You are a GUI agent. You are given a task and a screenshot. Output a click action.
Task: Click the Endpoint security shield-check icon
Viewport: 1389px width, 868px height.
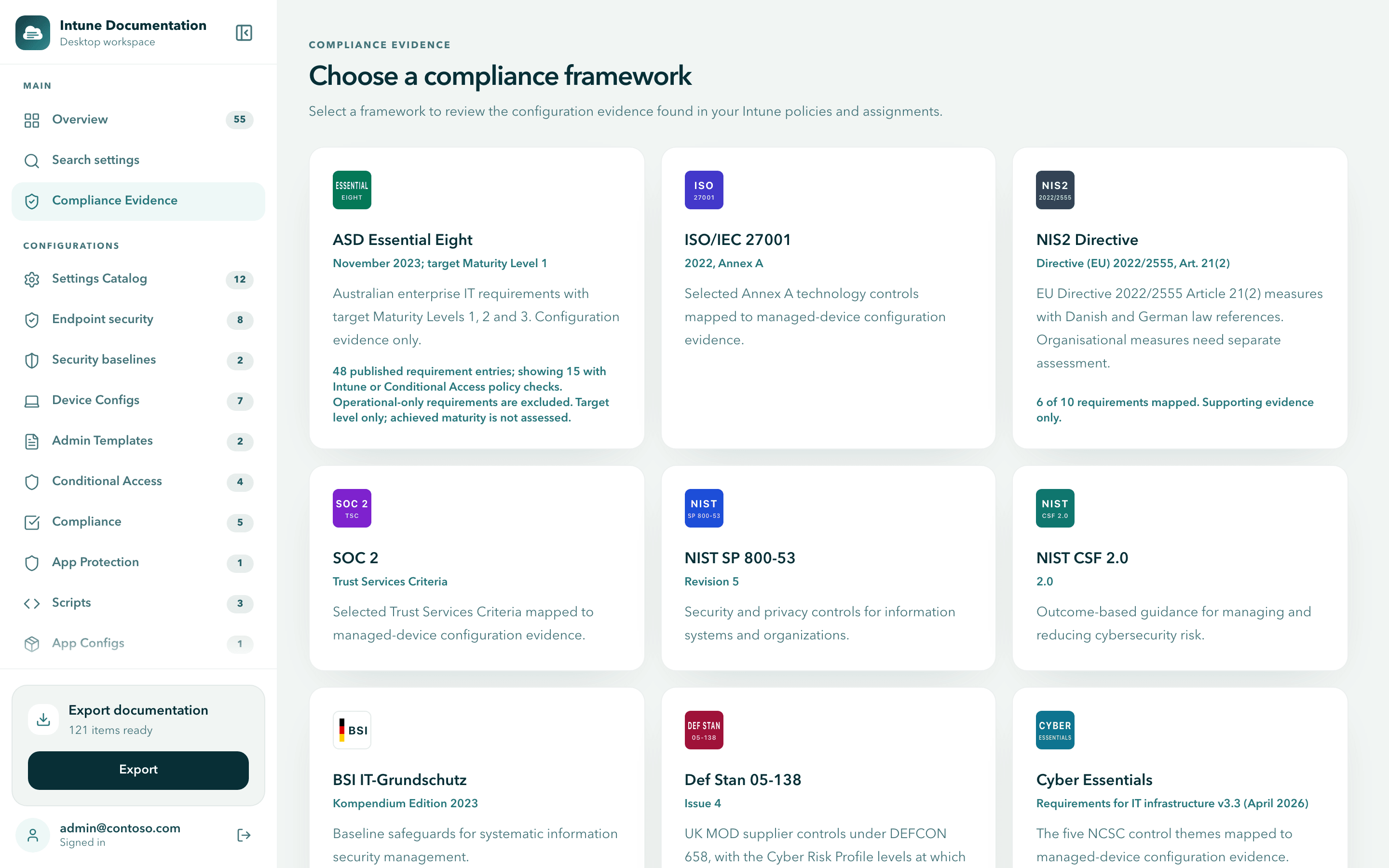coord(31,320)
